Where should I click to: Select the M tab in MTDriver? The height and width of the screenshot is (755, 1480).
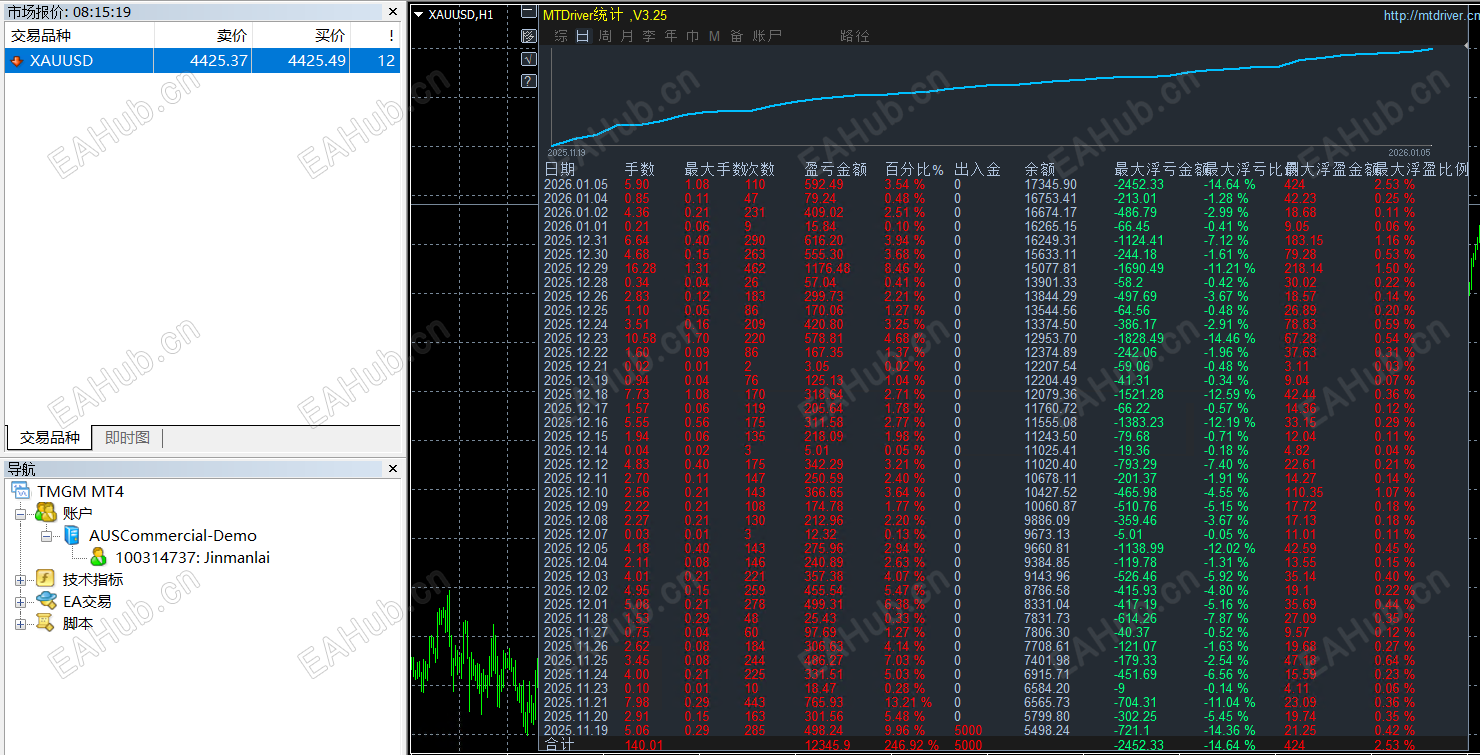point(714,36)
